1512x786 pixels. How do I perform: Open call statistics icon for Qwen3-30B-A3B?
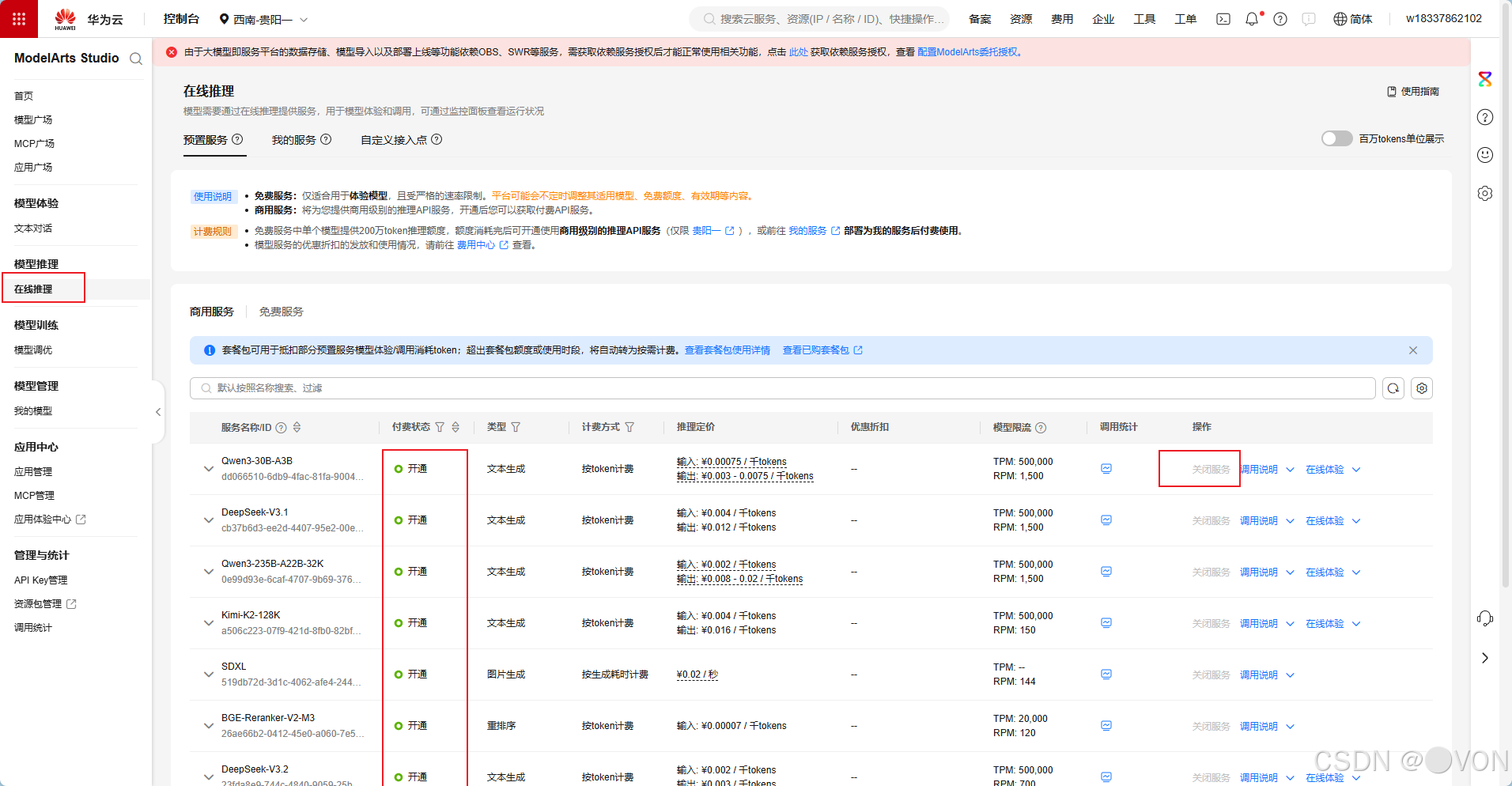coord(1106,469)
